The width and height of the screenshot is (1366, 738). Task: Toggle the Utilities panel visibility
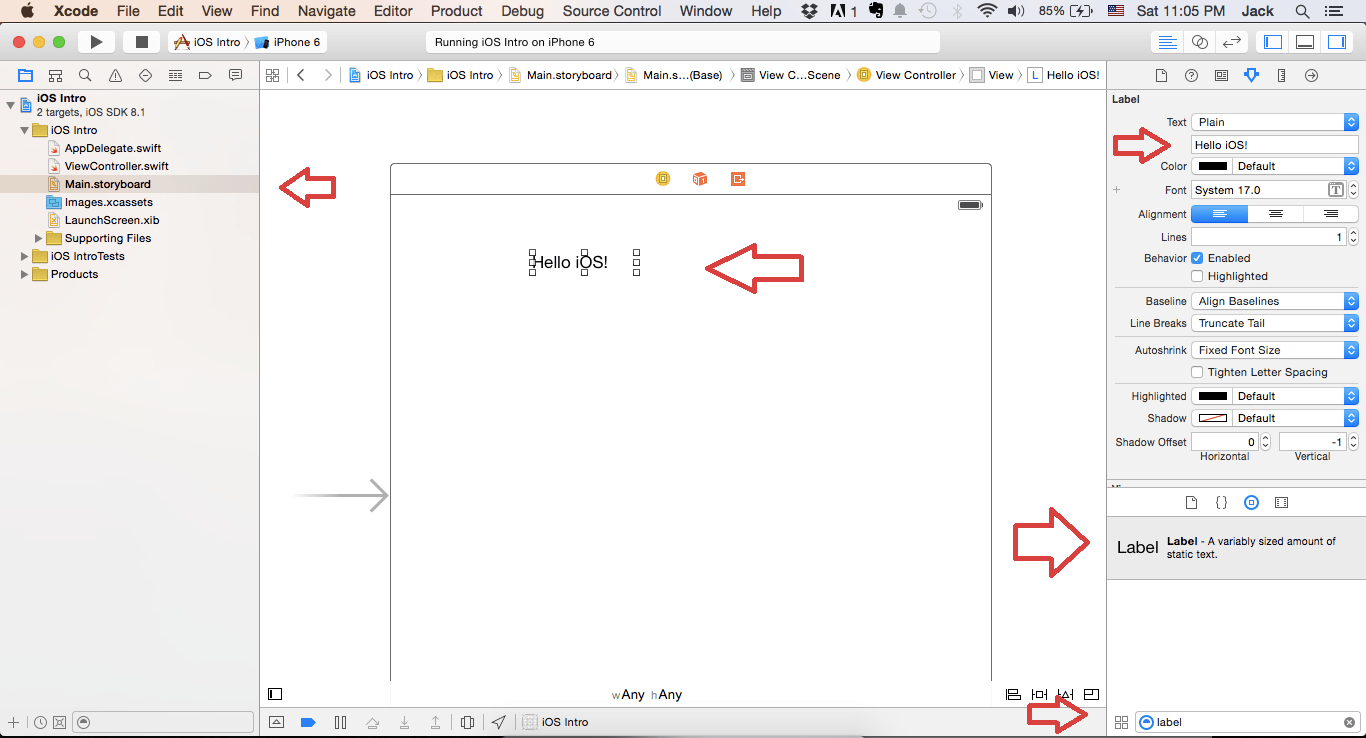pyautogui.click(x=1337, y=42)
